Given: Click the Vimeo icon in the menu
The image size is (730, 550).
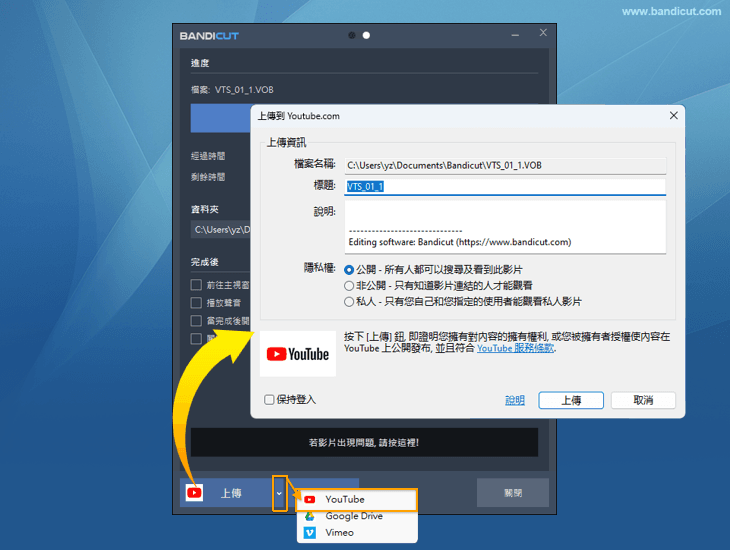Looking at the screenshot, I should 310,533.
